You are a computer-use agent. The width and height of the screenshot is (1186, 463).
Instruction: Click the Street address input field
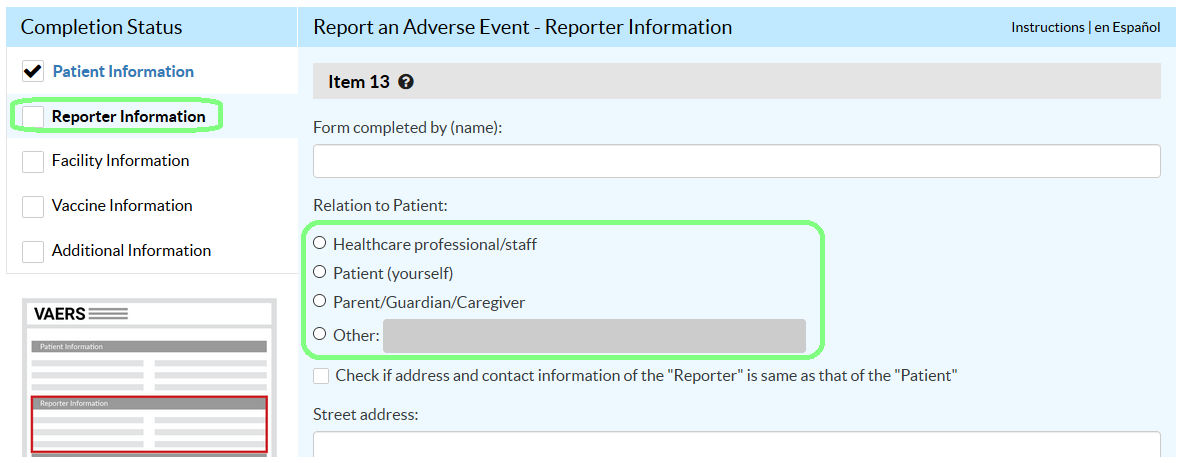737,446
